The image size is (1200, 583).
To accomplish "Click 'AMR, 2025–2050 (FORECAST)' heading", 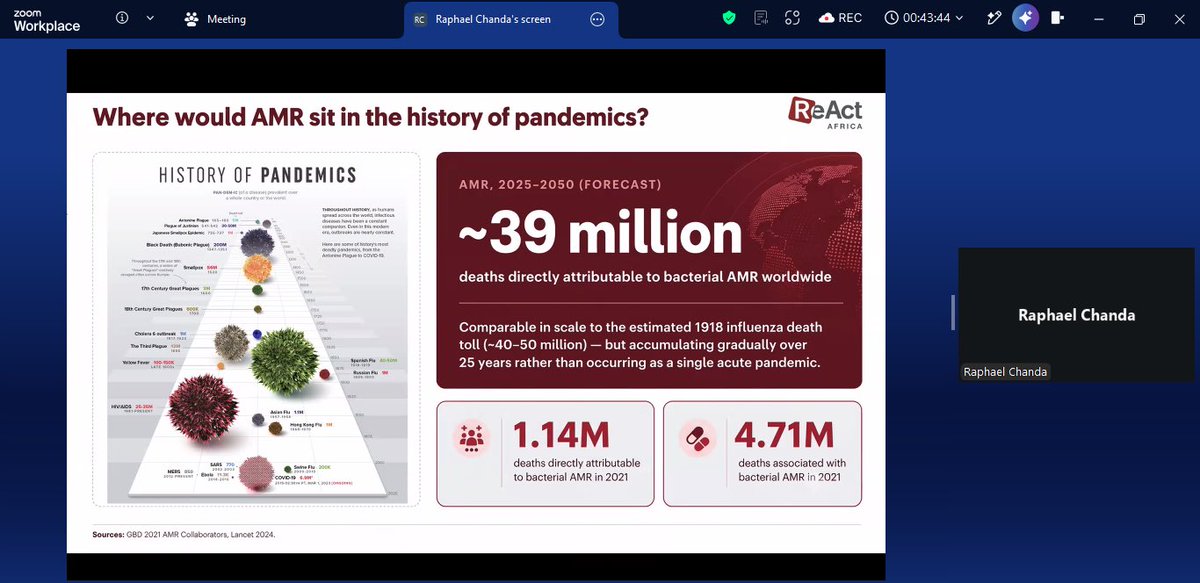I will pos(560,185).
